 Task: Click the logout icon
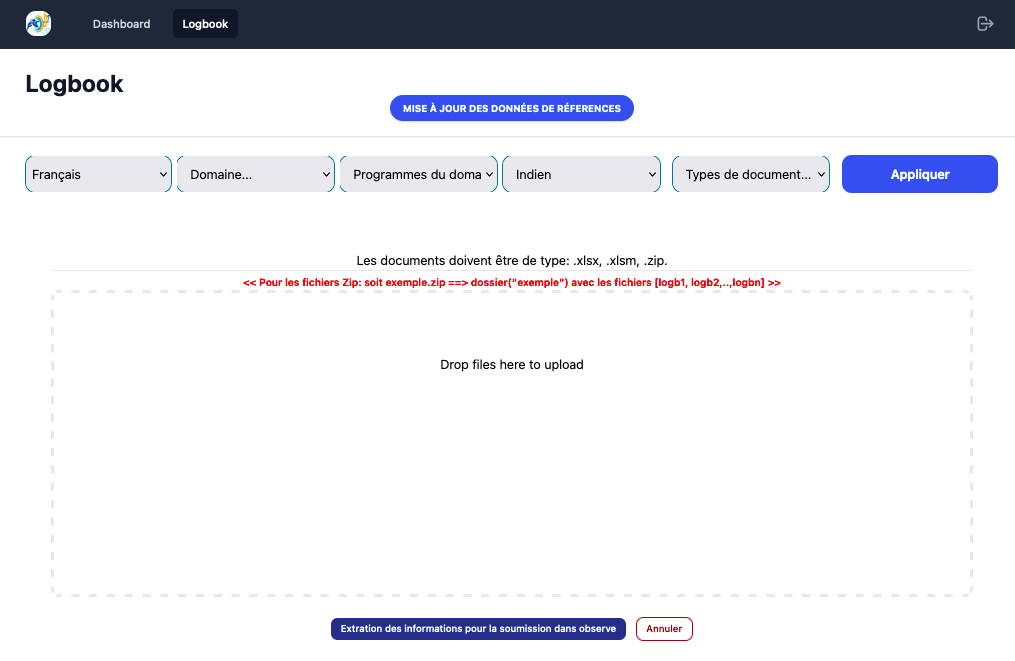point(985,24)
